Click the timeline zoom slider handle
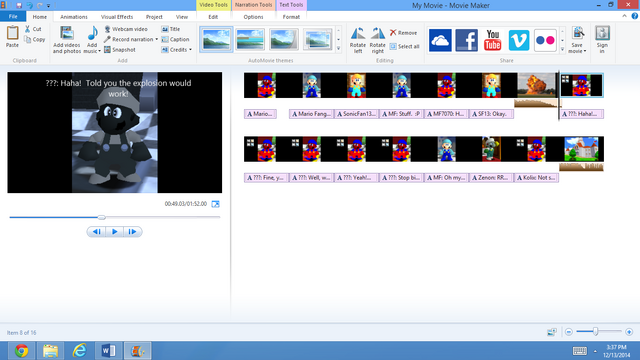 click(596, 332)
